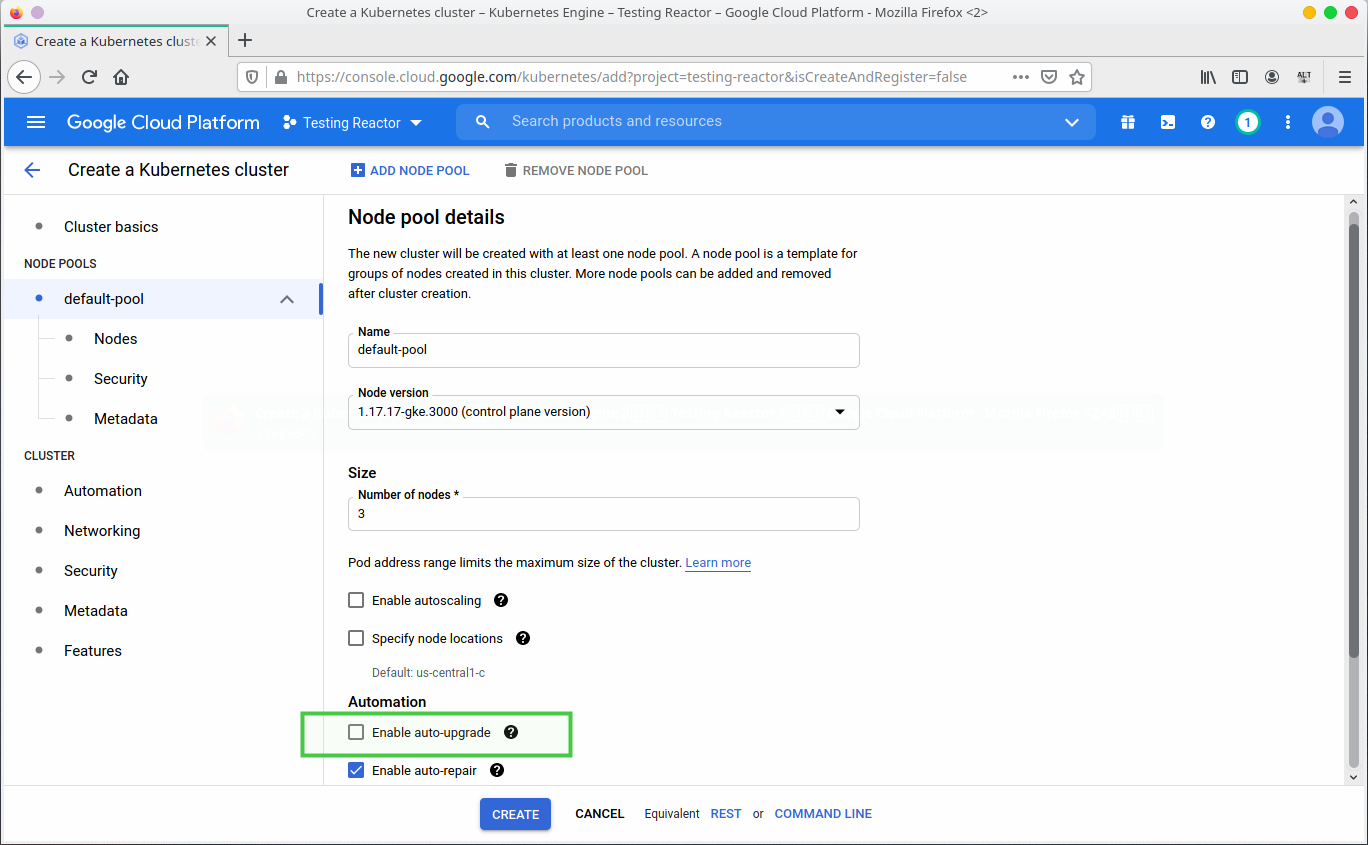Open Learn more about pod address range
This screenshot has width=1368, height=845.
click(718, 563)
